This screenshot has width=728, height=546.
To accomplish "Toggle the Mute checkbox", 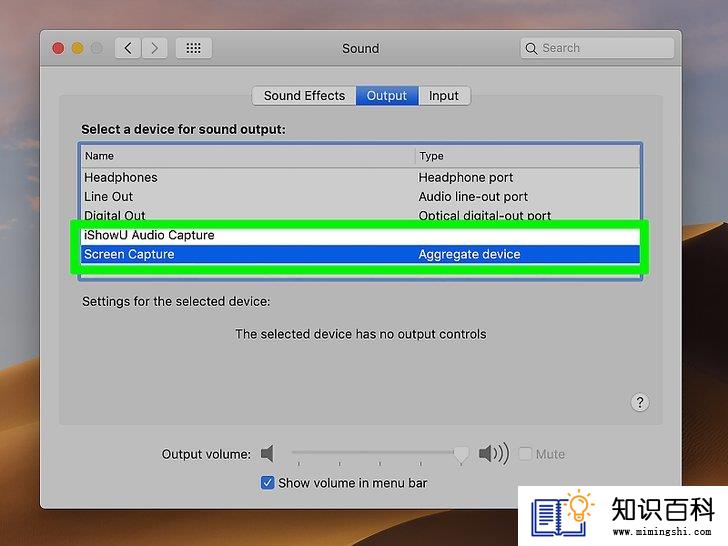I will pyautogui.click(x=525, y=454).
